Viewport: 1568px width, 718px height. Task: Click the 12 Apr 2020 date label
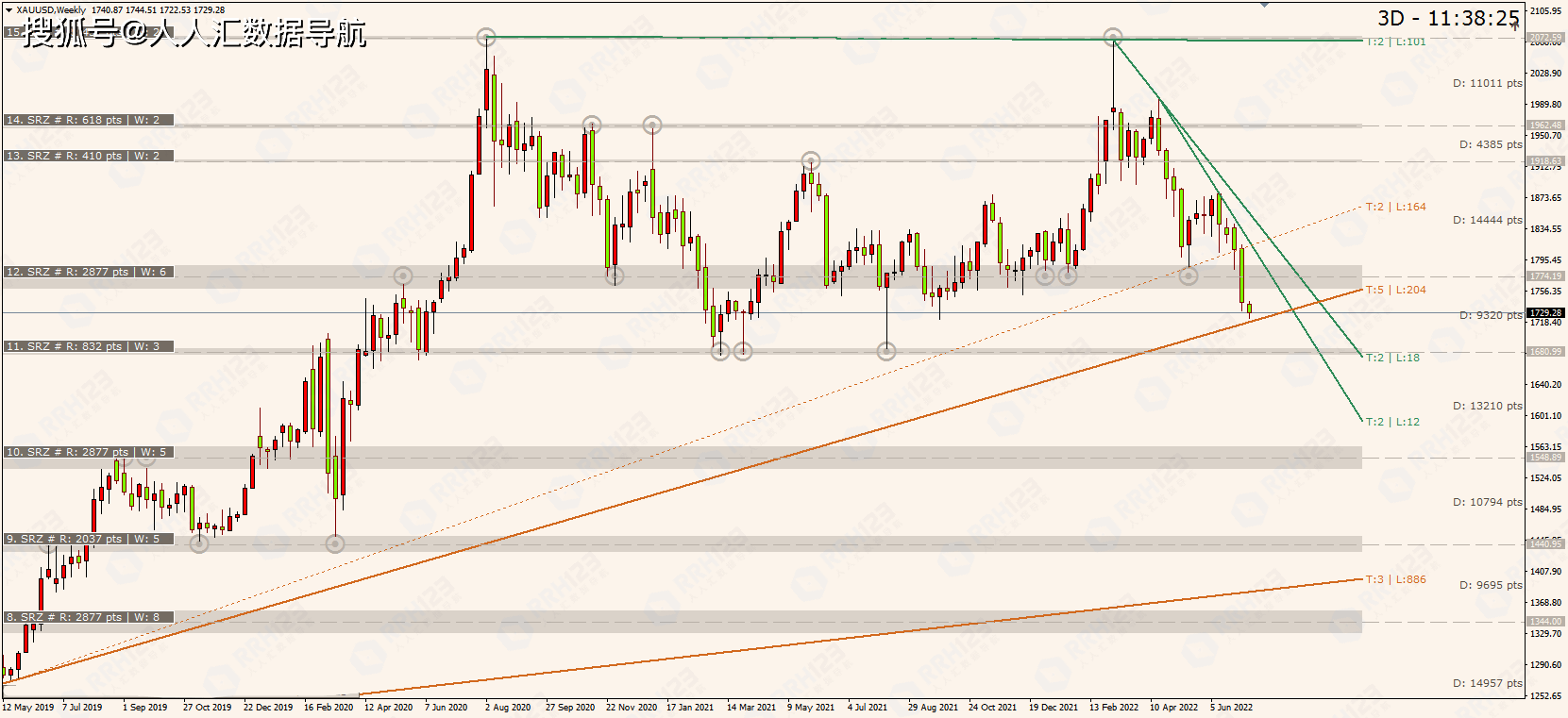point(389,708)
